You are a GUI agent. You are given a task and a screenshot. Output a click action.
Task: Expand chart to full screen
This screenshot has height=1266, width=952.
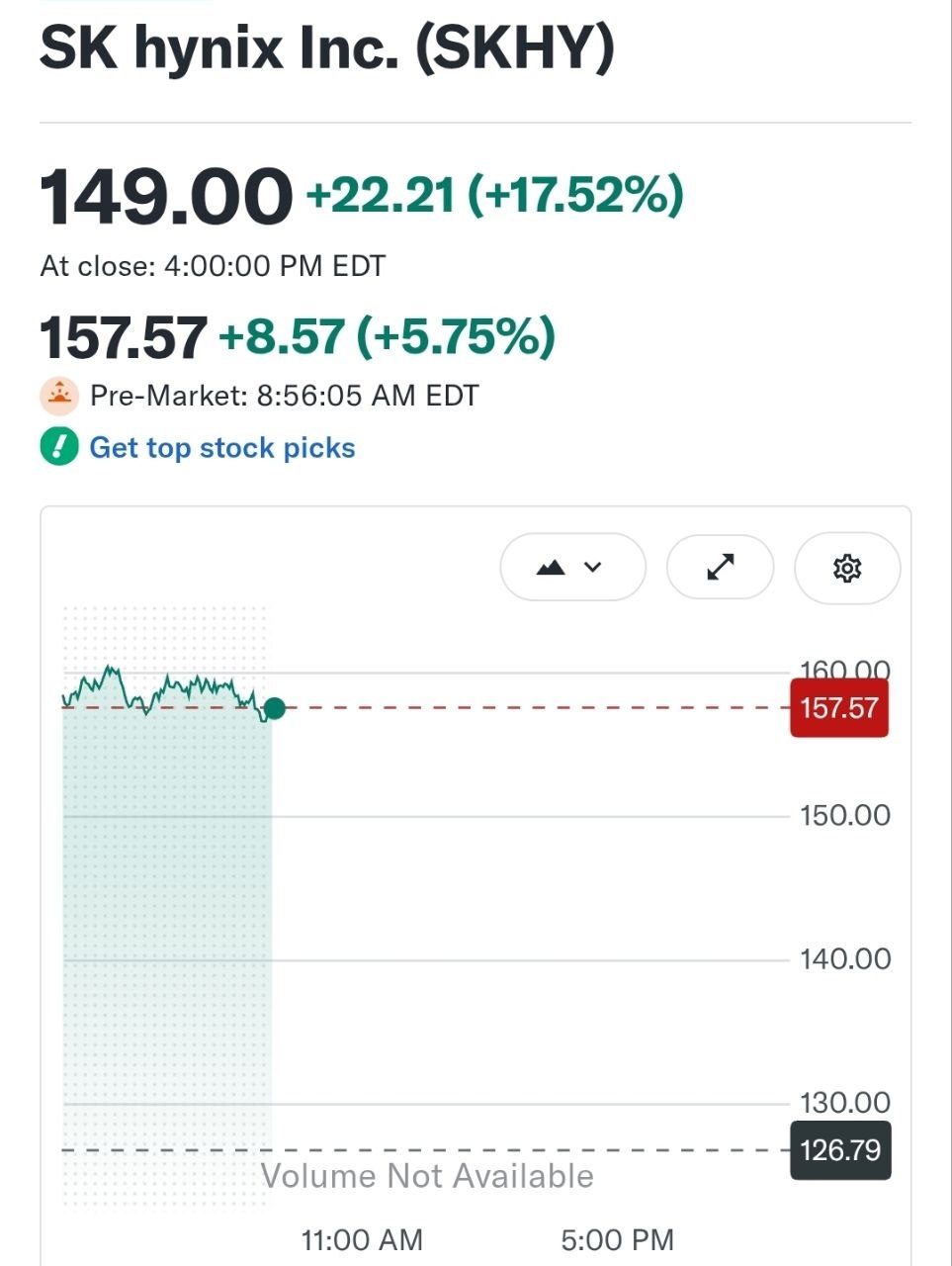point(721,567)
